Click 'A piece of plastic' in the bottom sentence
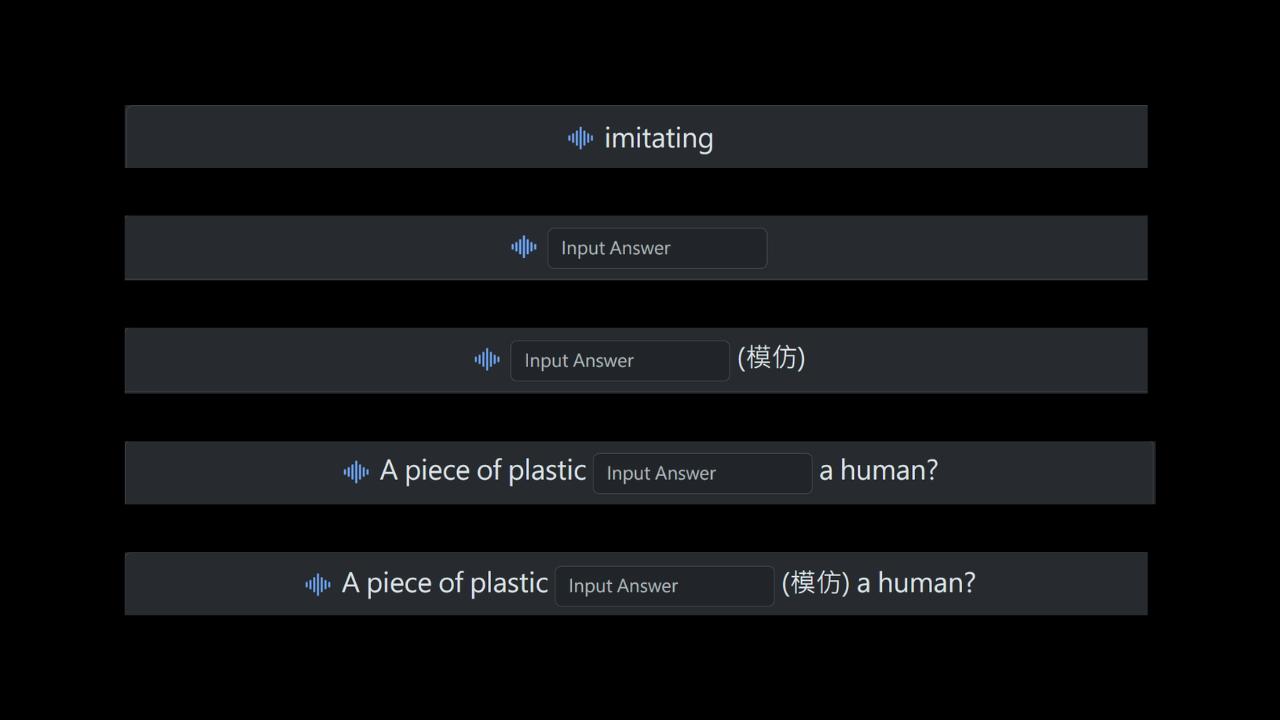Image resolution: width=1280 pixels, height=720 pixels. click(x=445, y=584)
